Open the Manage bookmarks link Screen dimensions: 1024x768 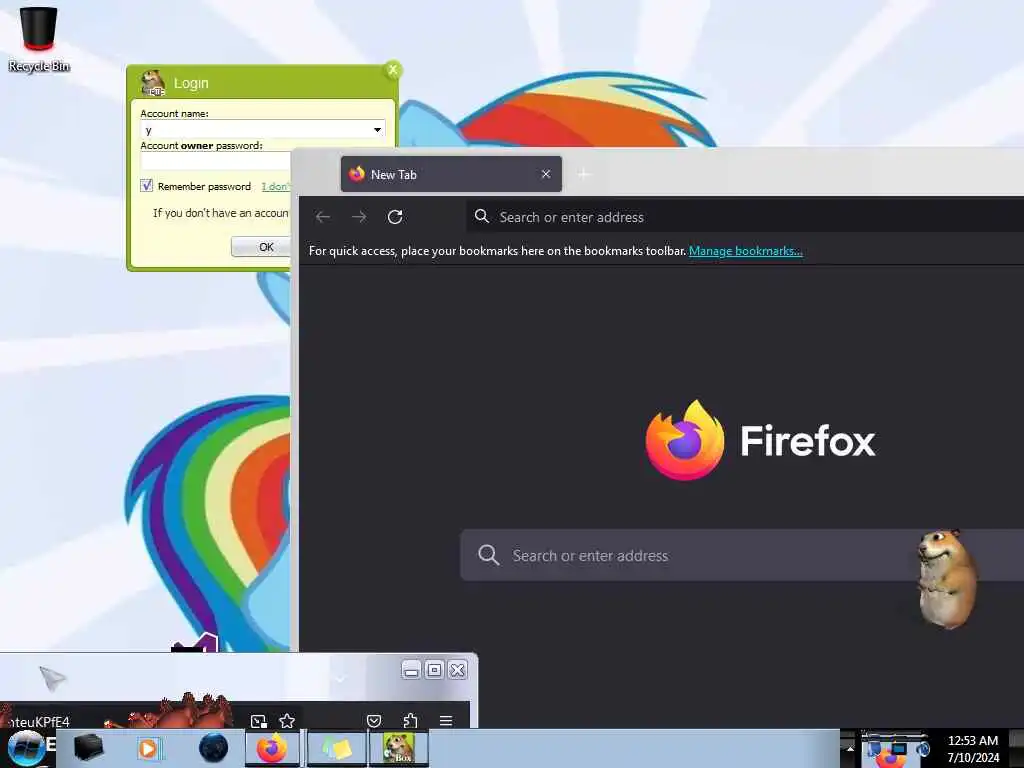pyautogui.click(x=746, y=251)
